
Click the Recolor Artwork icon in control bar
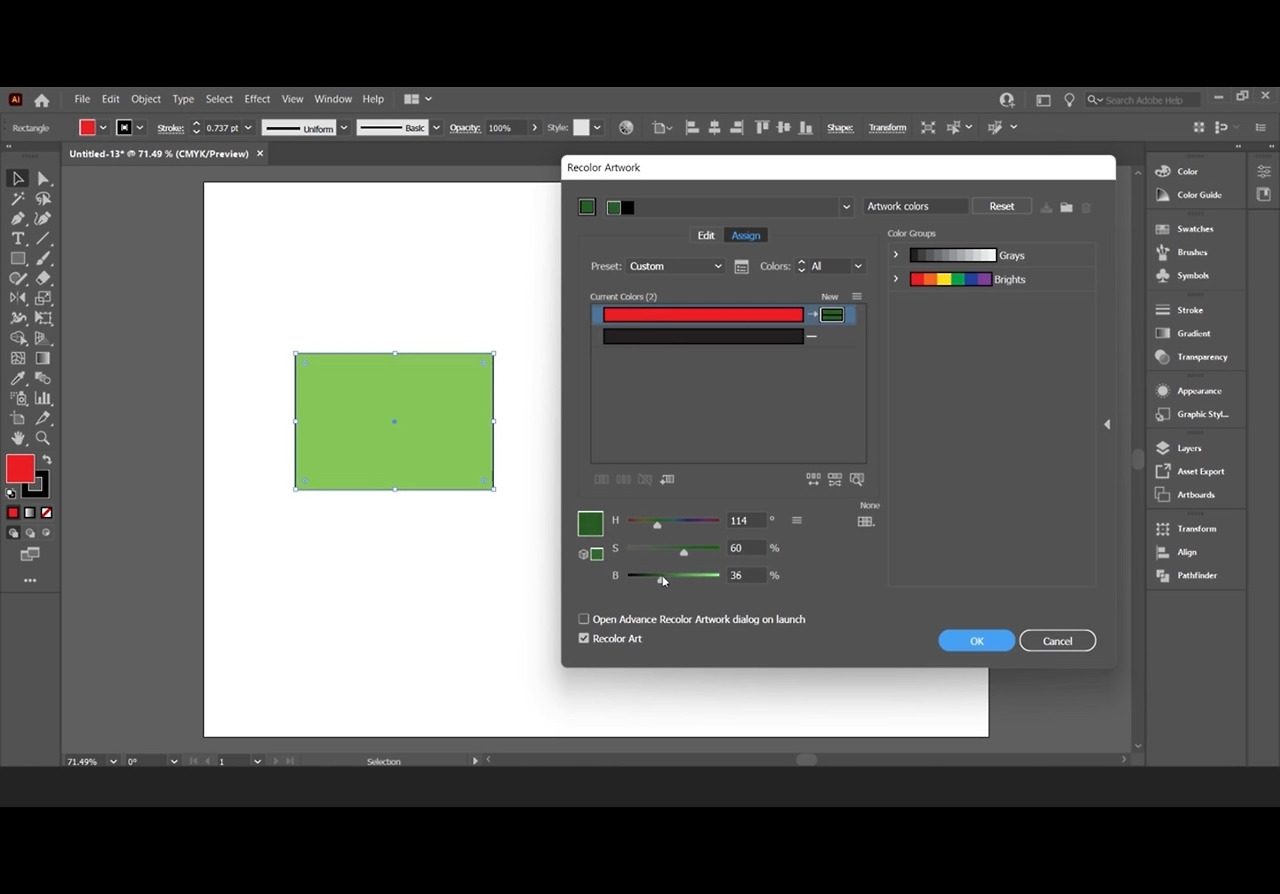pyautogui.click(x=626, y=128)
